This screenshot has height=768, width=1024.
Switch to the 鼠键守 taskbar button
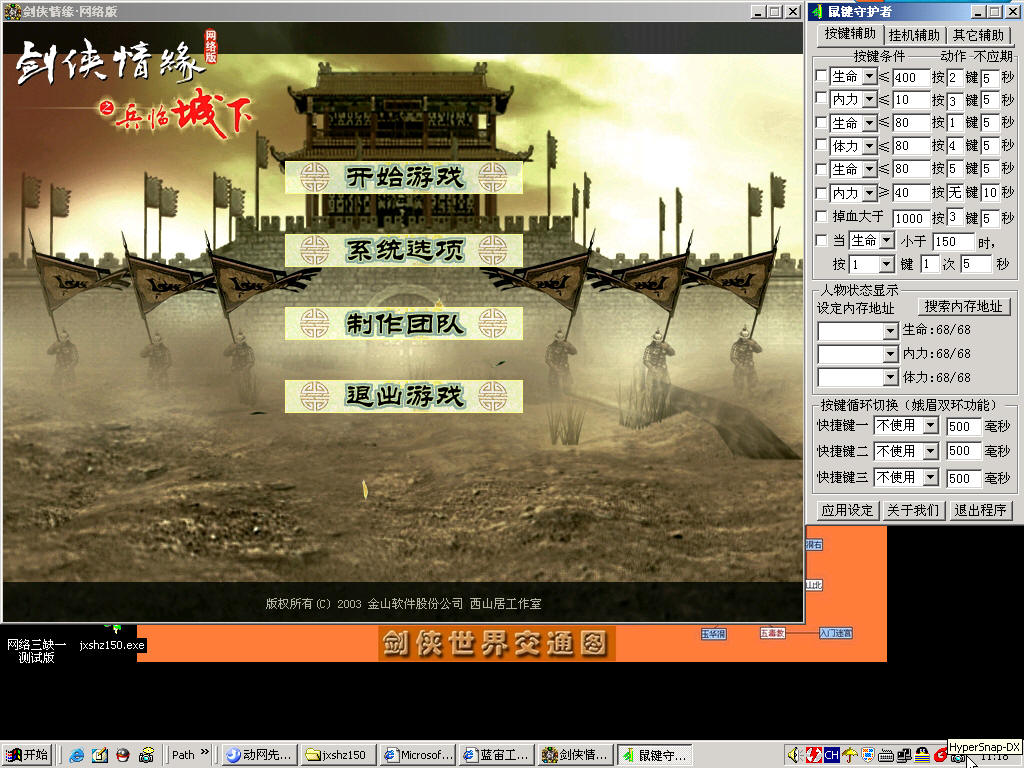656,755
